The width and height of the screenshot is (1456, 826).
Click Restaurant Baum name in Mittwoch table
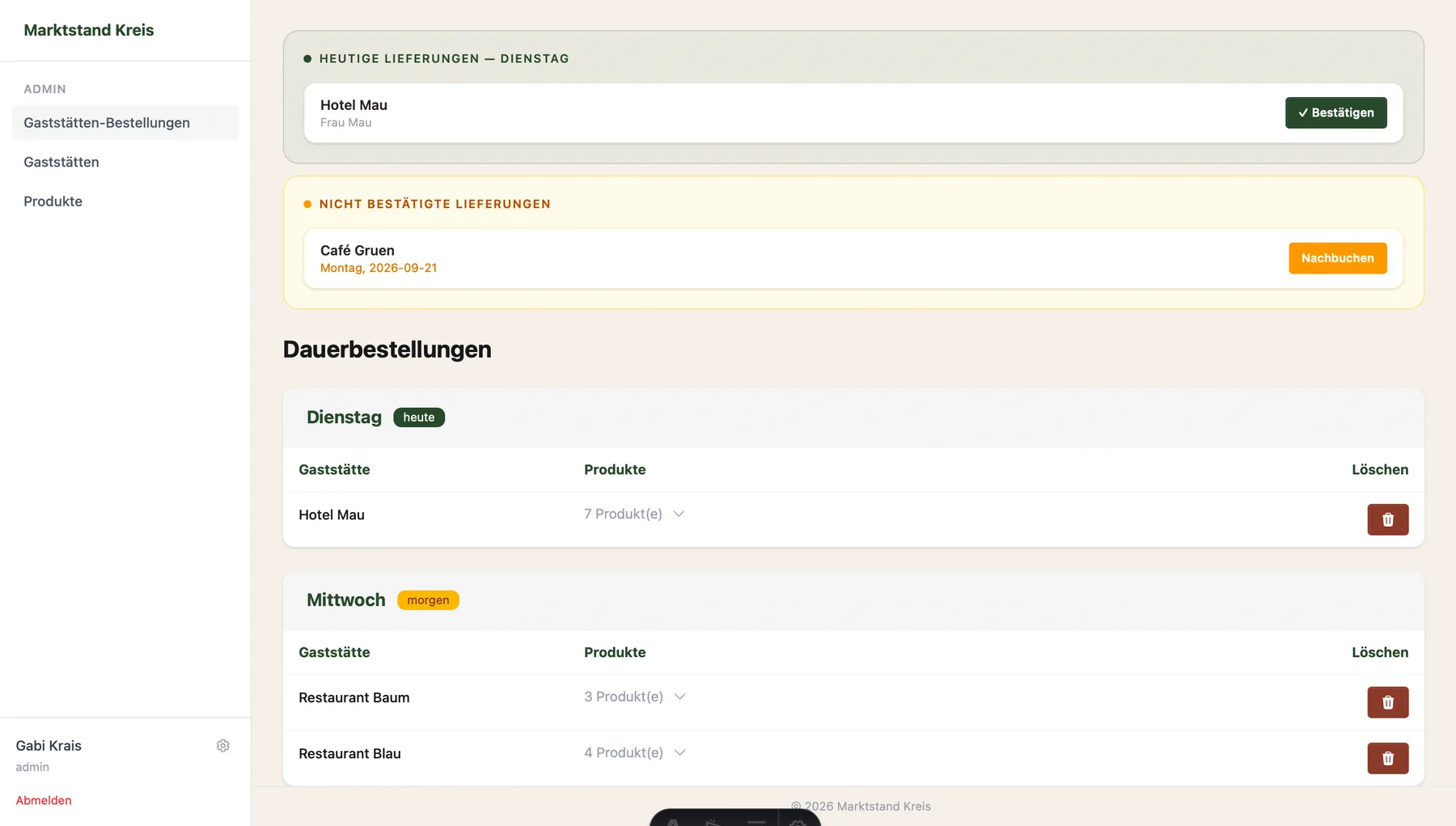pyautogui.click(x=354, y=697)
